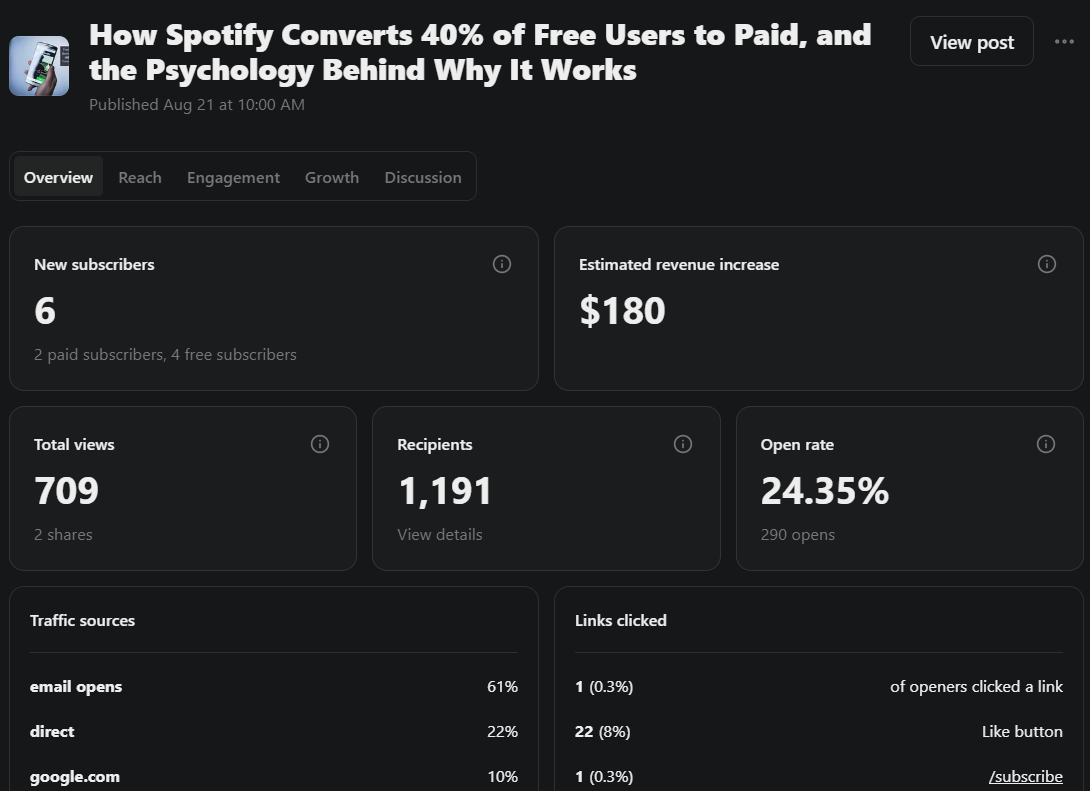This screenshot has height=791, width=1090.
Task: Click the '290 opens' text
Action: [x=797, y=535]
